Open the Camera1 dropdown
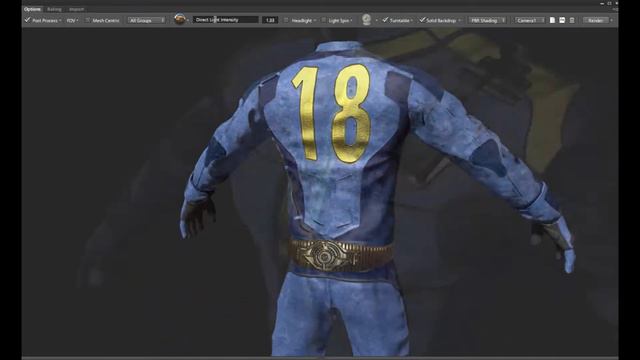640x360 pixels. (x=529, y=20)
